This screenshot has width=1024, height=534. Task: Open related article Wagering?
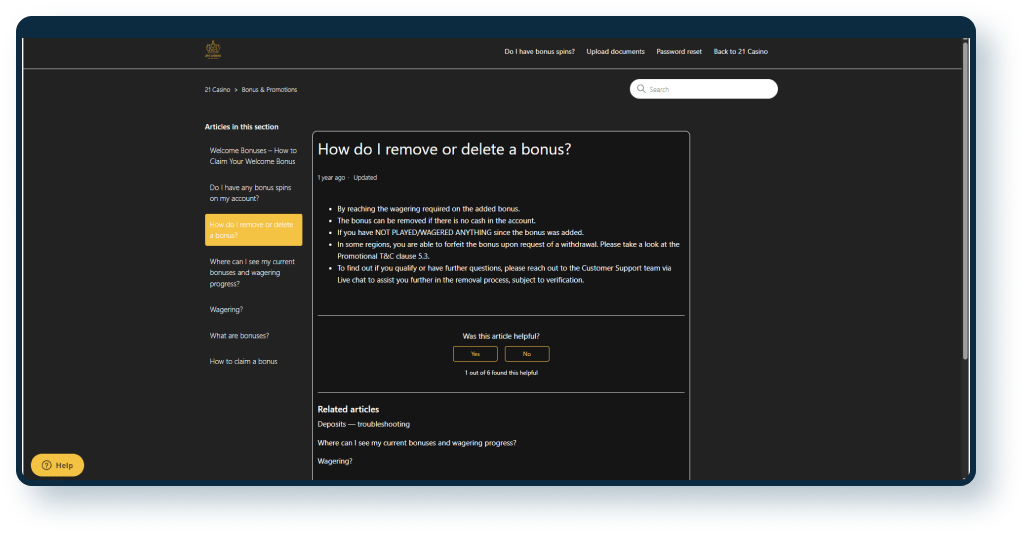coord(335,461)
